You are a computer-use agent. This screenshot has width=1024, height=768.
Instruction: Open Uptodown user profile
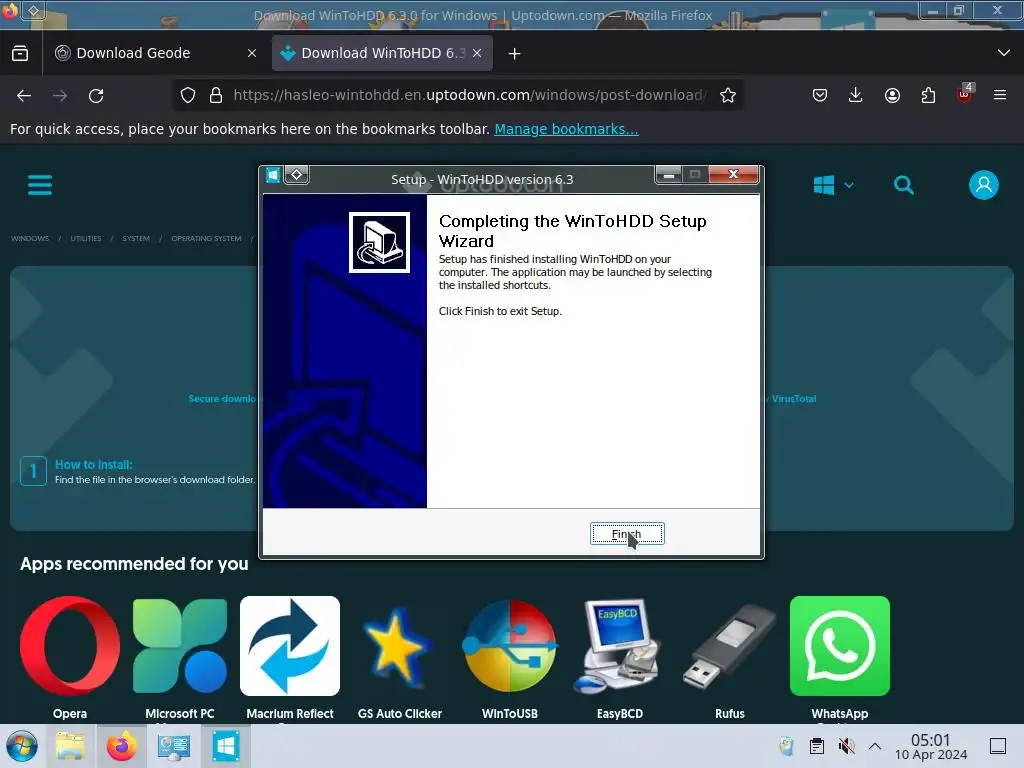click(x=984, y=185)
